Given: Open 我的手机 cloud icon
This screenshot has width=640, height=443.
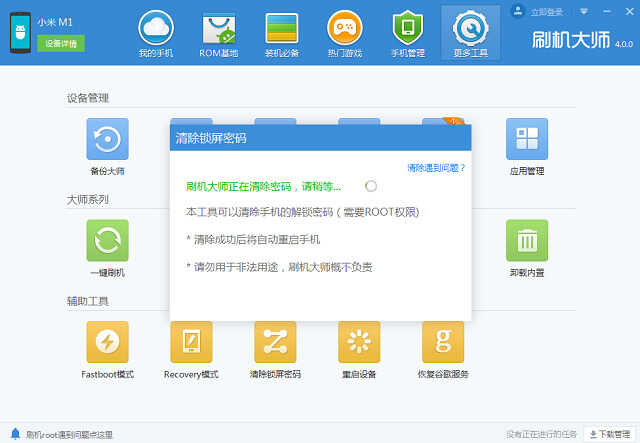Looking at the screenshot, I should tap(156, 28).
